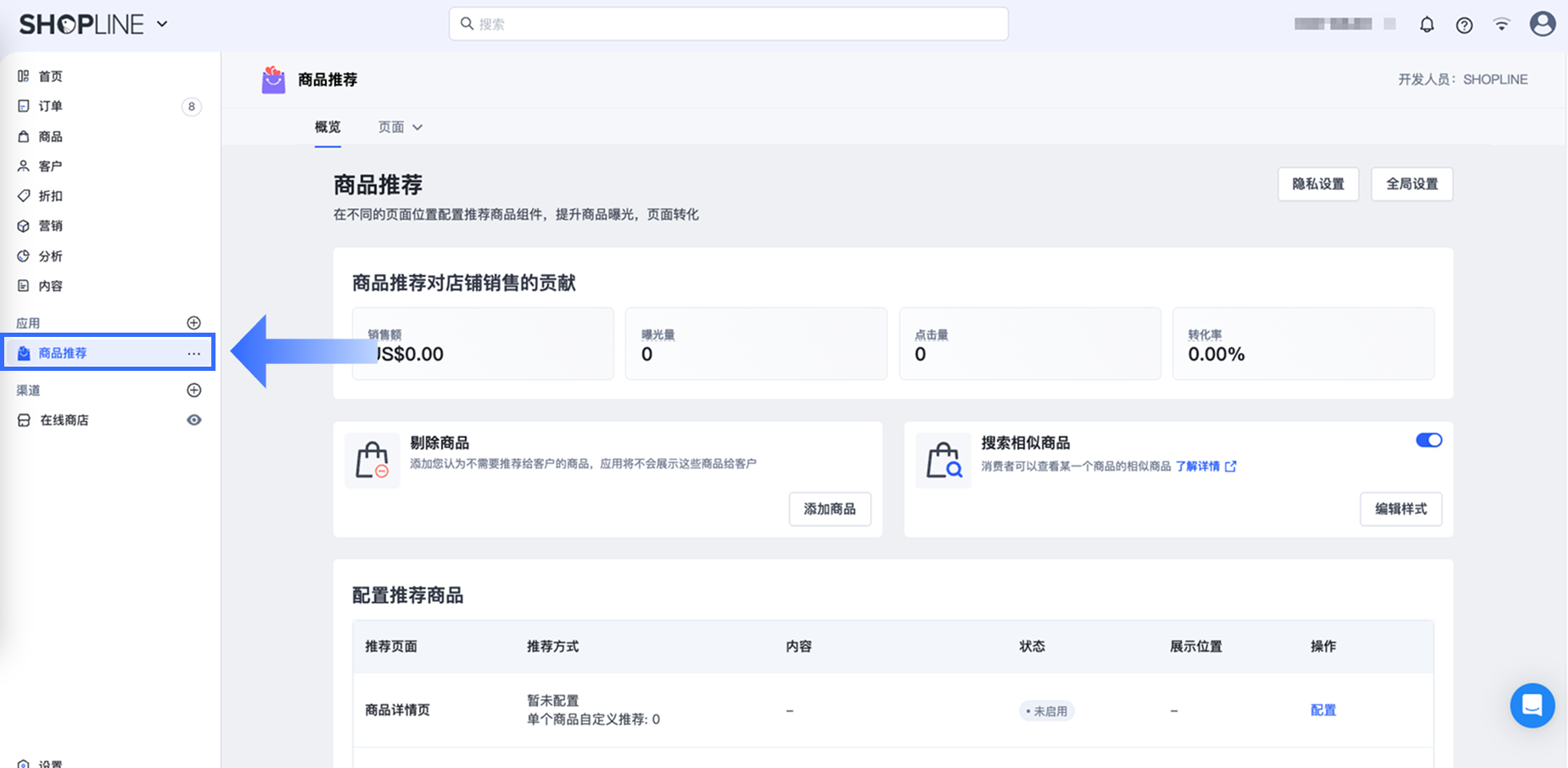Viewport: 1568px width, 768px height.
Task: Select 商品推荐 app in sidebar
Action: 107,352
